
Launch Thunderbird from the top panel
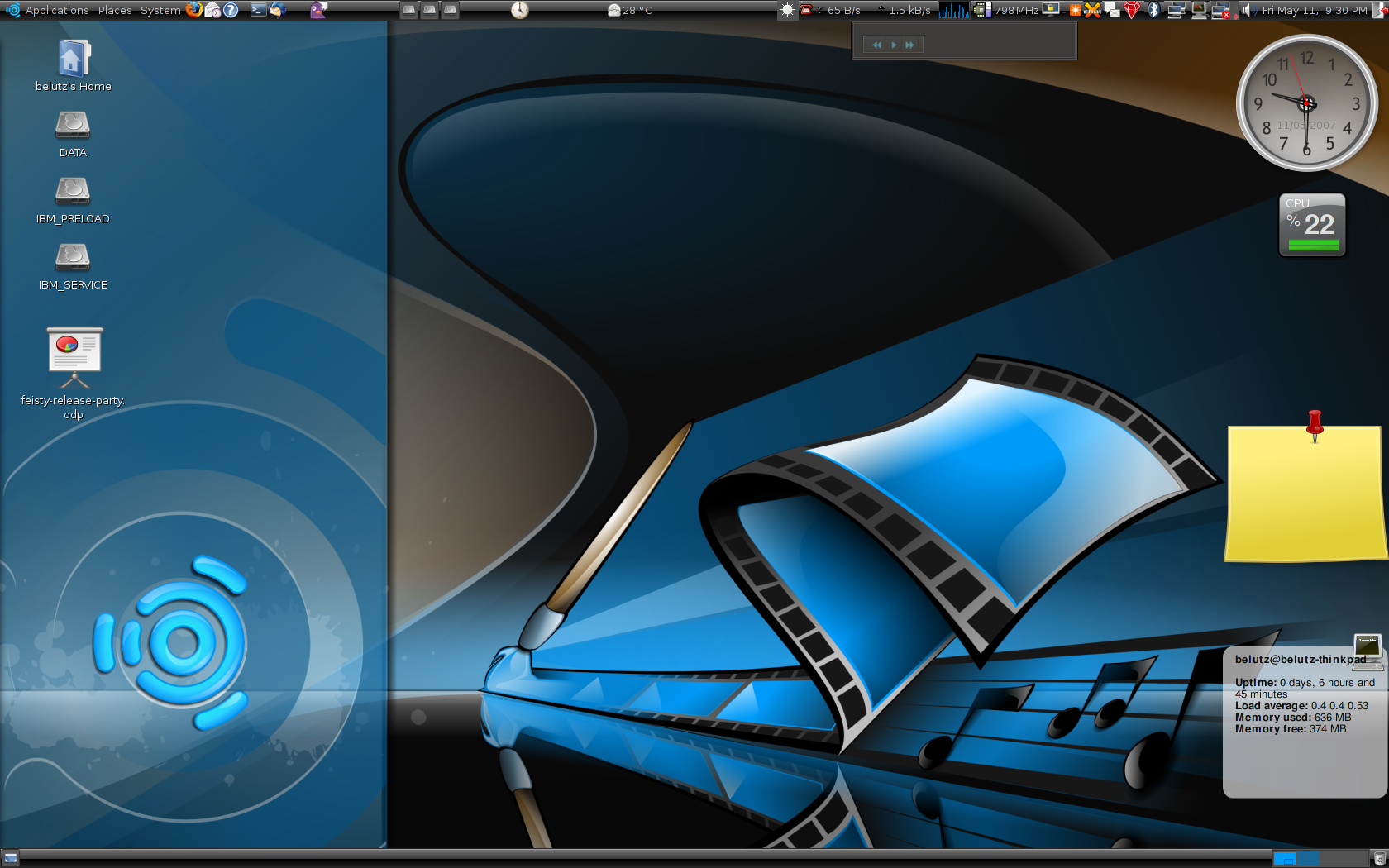(279, 10)
